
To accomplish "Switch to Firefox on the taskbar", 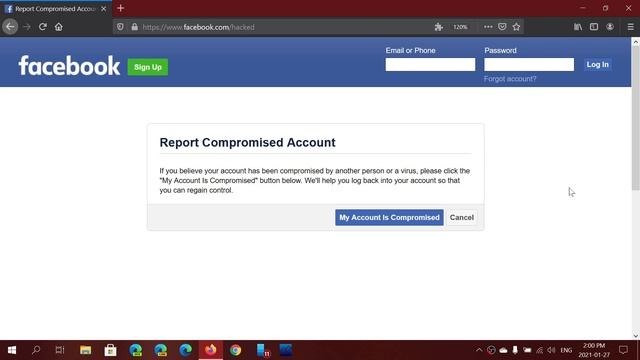I will (211, 350).
